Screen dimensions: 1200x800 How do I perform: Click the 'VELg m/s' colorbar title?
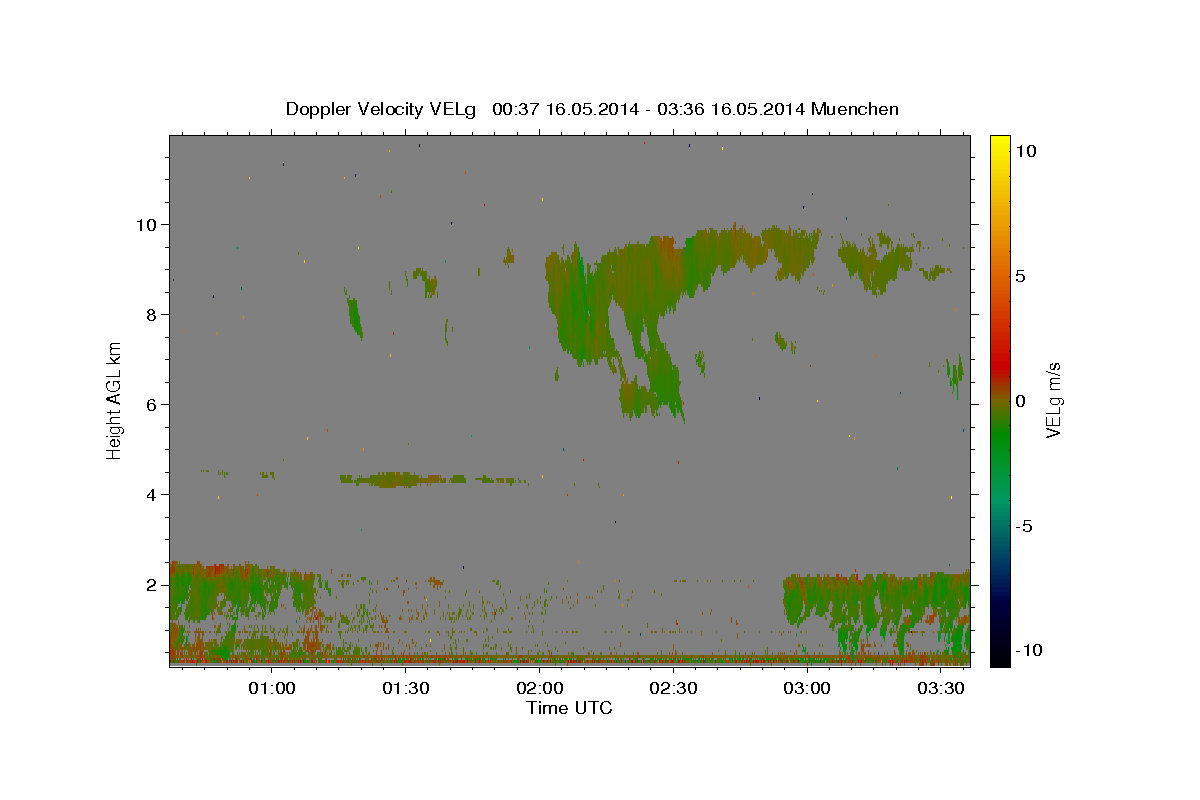(1053, 401)
